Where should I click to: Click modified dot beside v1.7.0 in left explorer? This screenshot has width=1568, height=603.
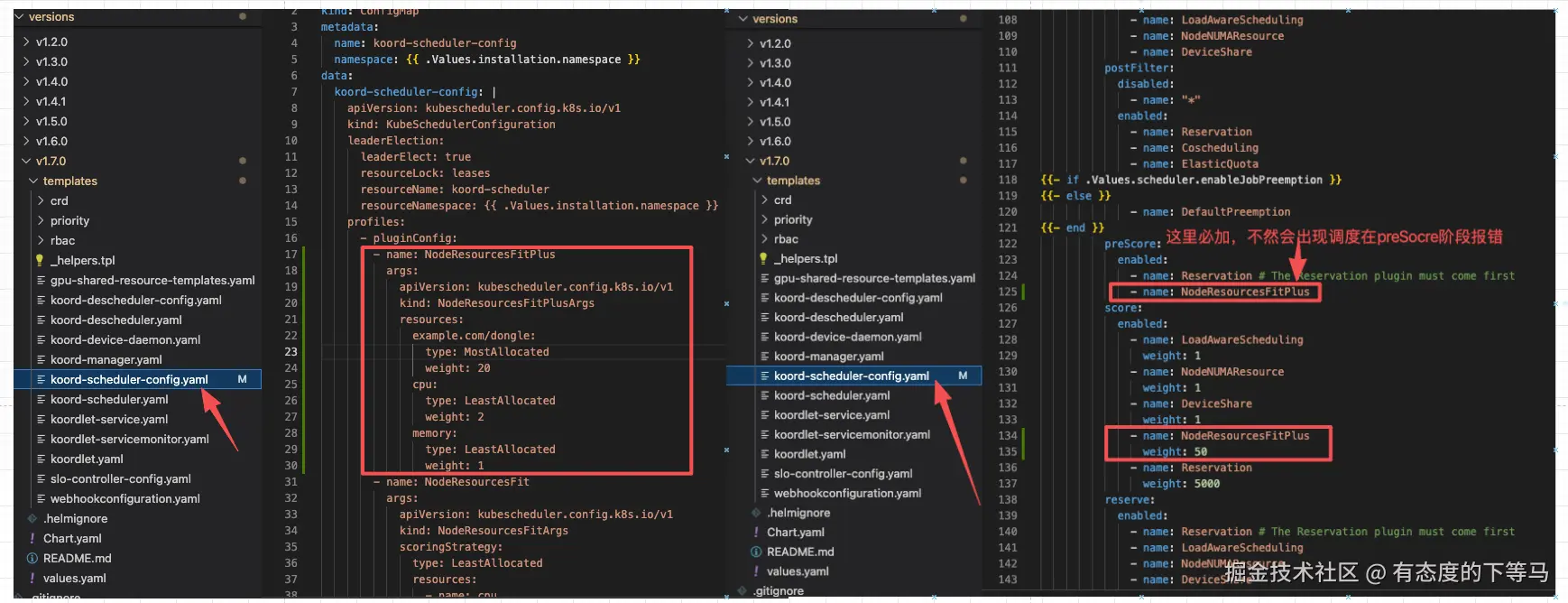coord(243,161)
